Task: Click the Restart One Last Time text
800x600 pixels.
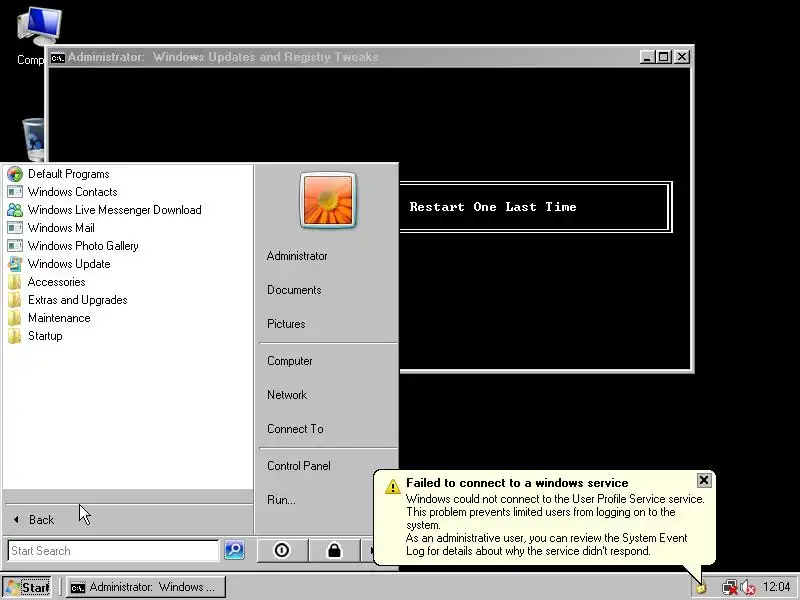Action: point(493,207)
